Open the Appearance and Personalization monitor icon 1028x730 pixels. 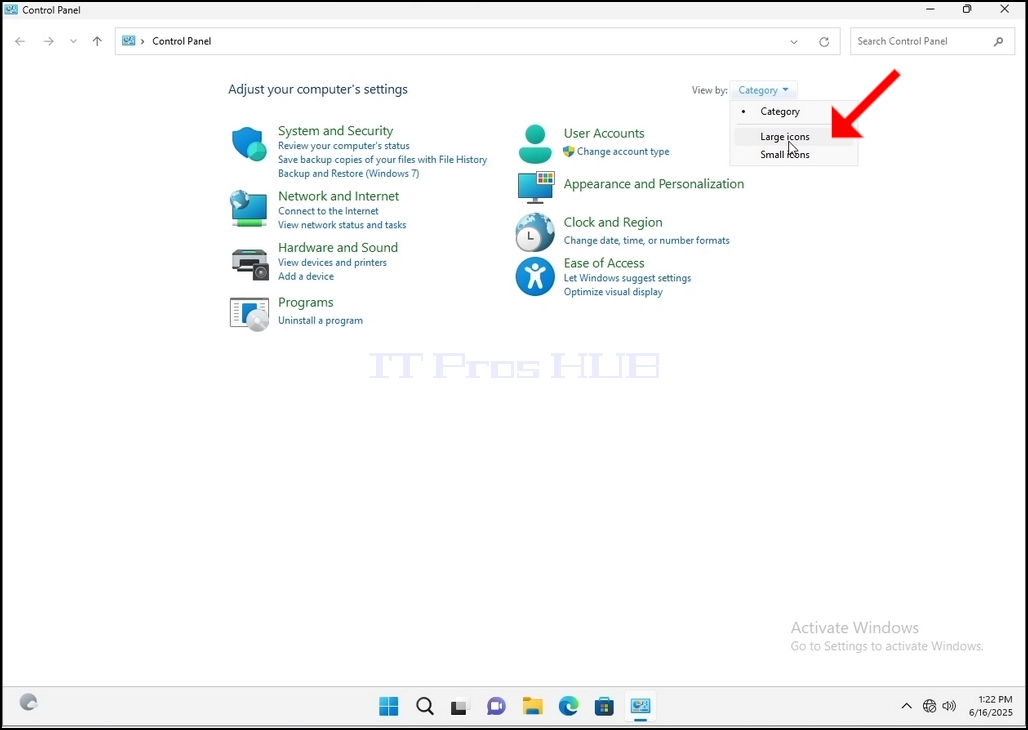pos(536,188)
